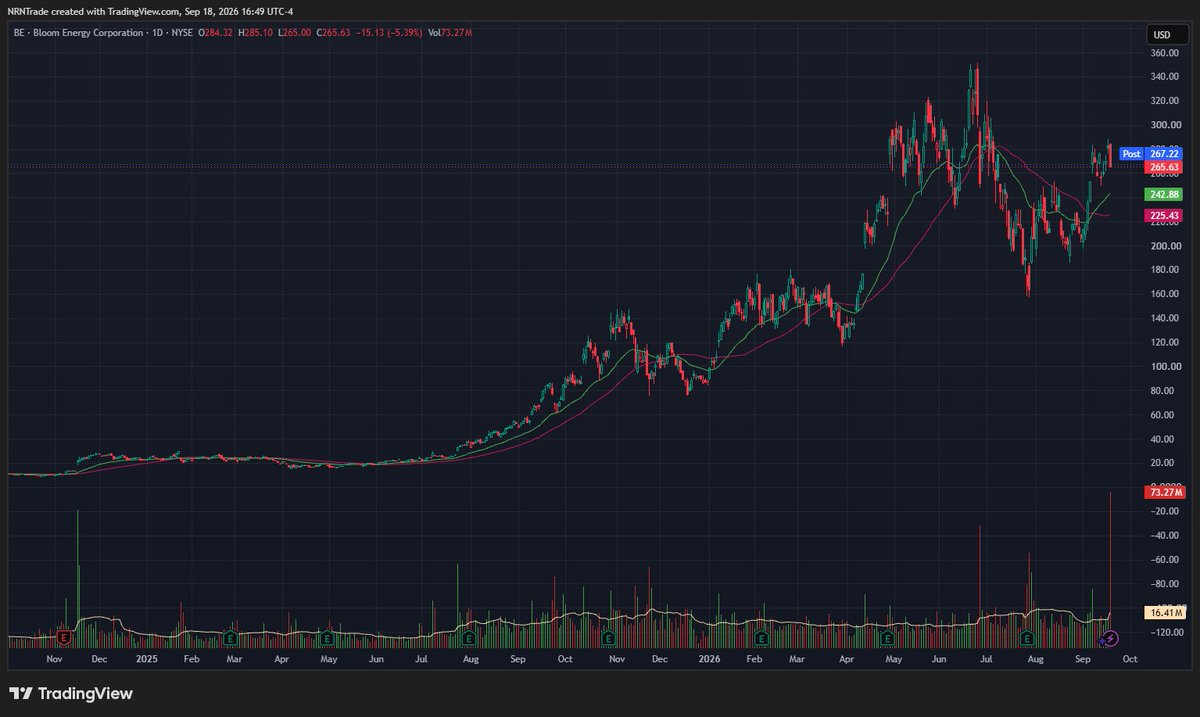Click the red 265.63 last price label
Image resolution: width=1200 pixels, height=717 pixels.
(1164, 167)
